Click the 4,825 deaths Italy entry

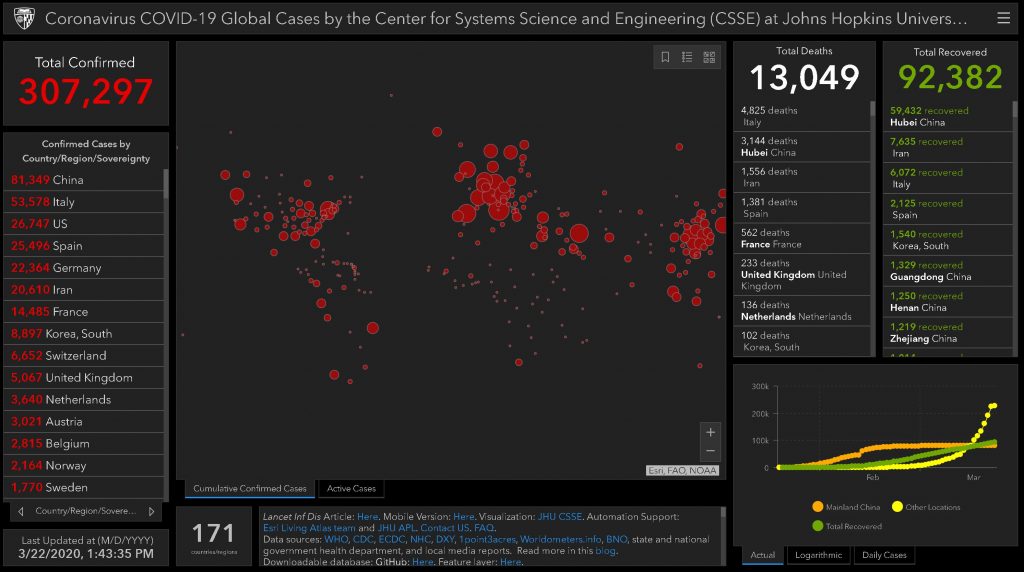click(802, 116)
